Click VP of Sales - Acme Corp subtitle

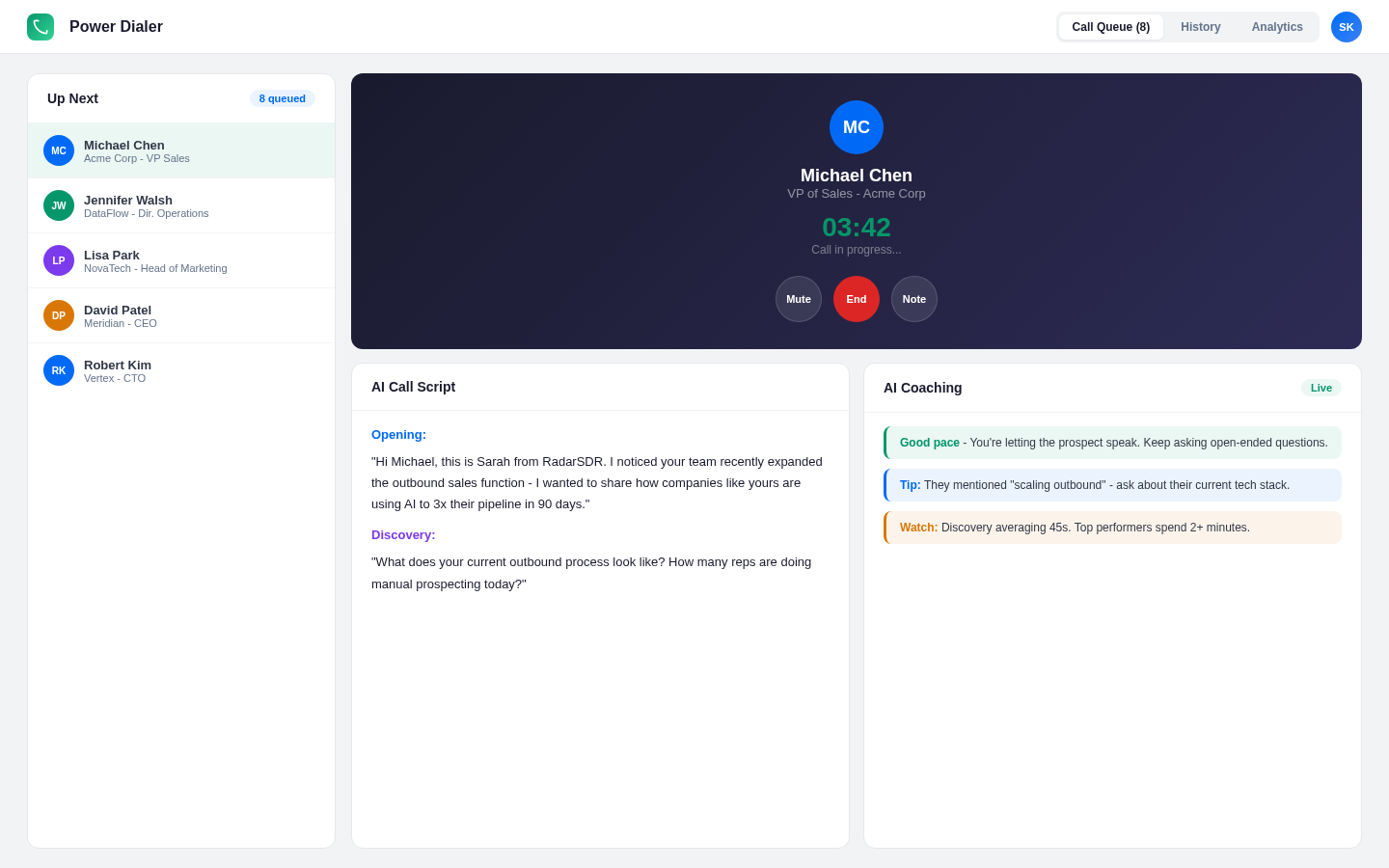(x=857, y=194)
